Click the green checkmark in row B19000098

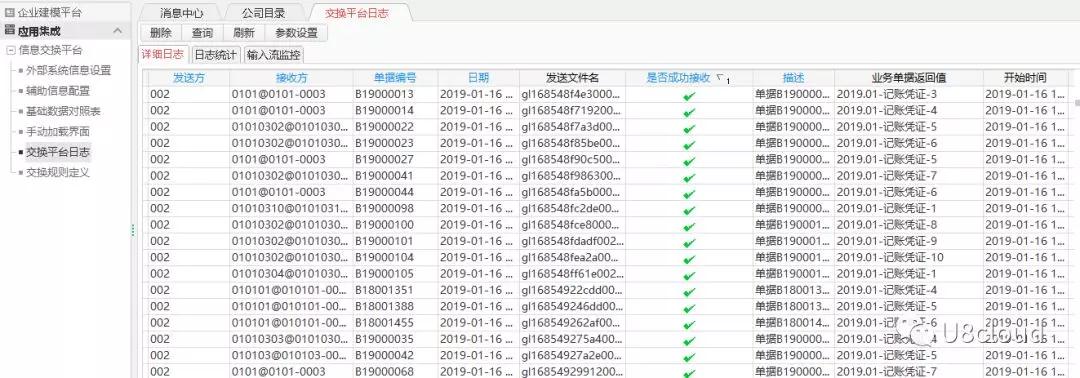coord(689,210)
